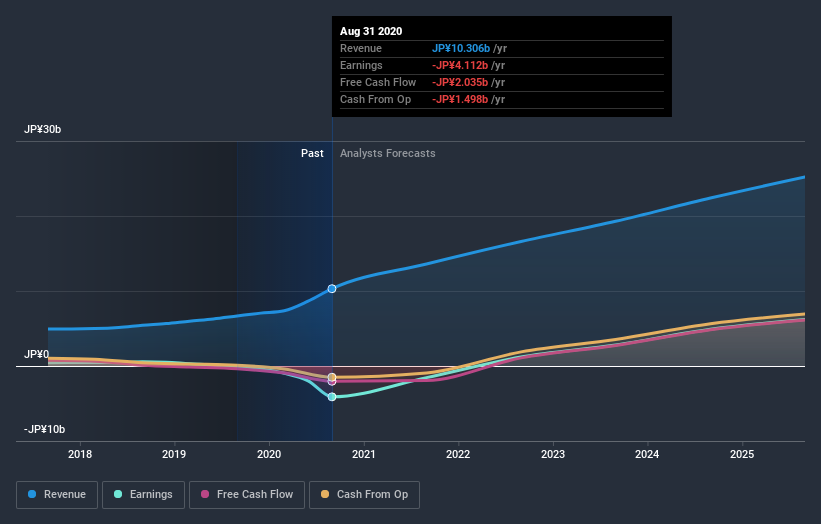The height and width of the screenshot is (524, 821).
Task: Click the Aug 31 2020 tooltip date
Action: pos(371,31)
